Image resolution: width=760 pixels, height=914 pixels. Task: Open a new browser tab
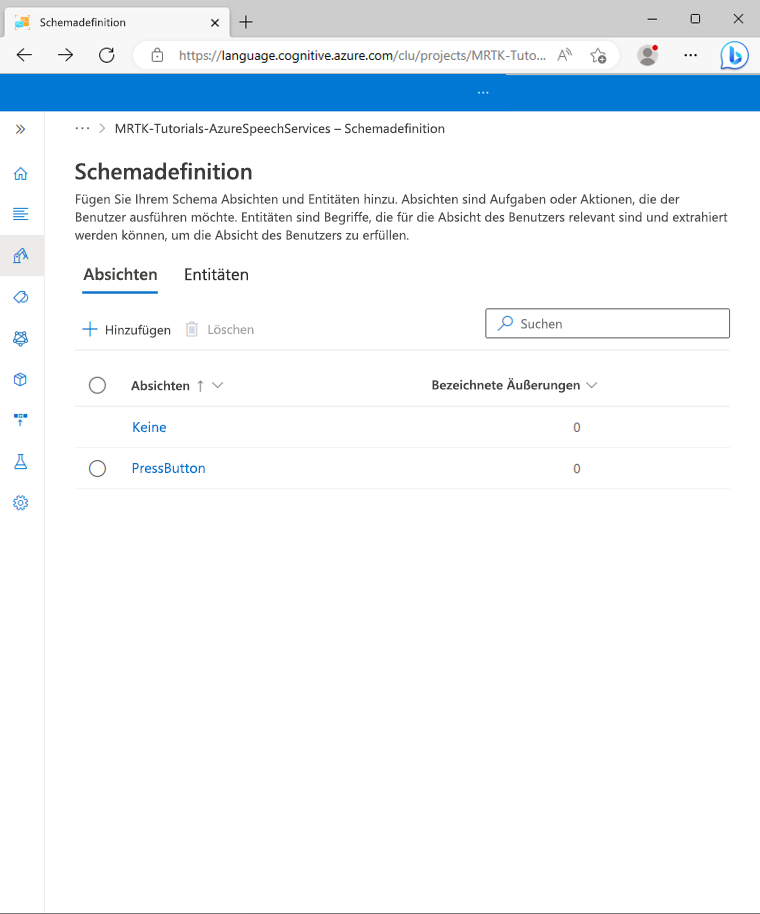pos(246,22)
